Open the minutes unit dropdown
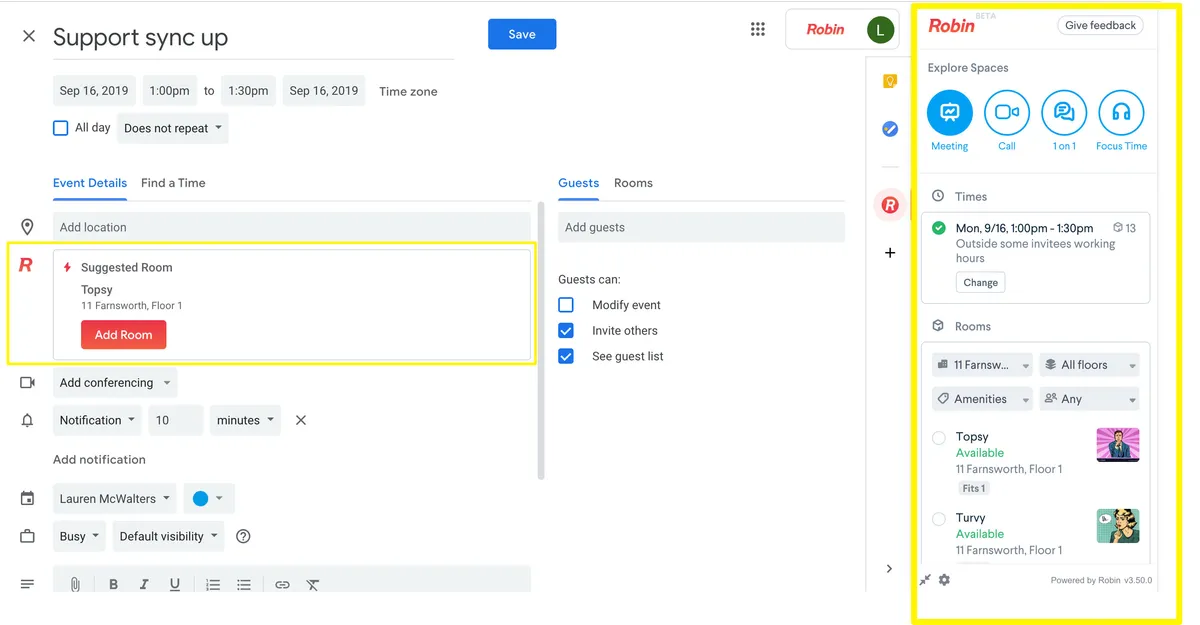 [245, 420]
